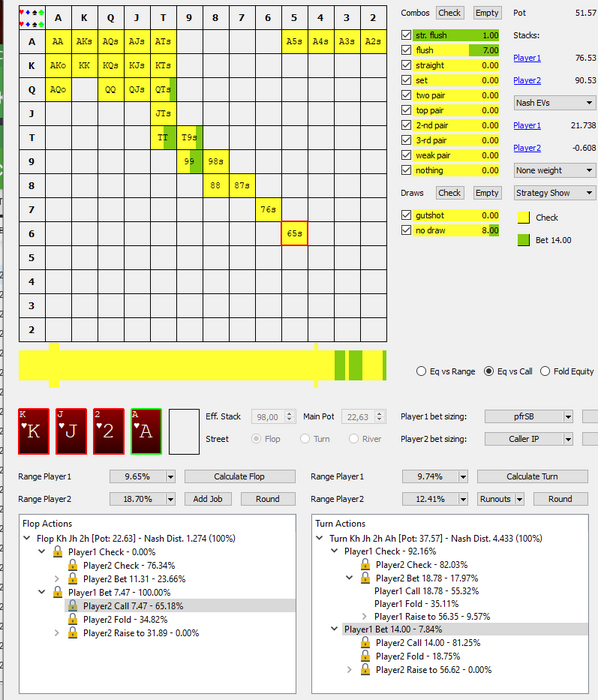Select Player1 Fold - 35.11% row
The height and width of the screenshot is (700, 598).
tap(416, 604)
